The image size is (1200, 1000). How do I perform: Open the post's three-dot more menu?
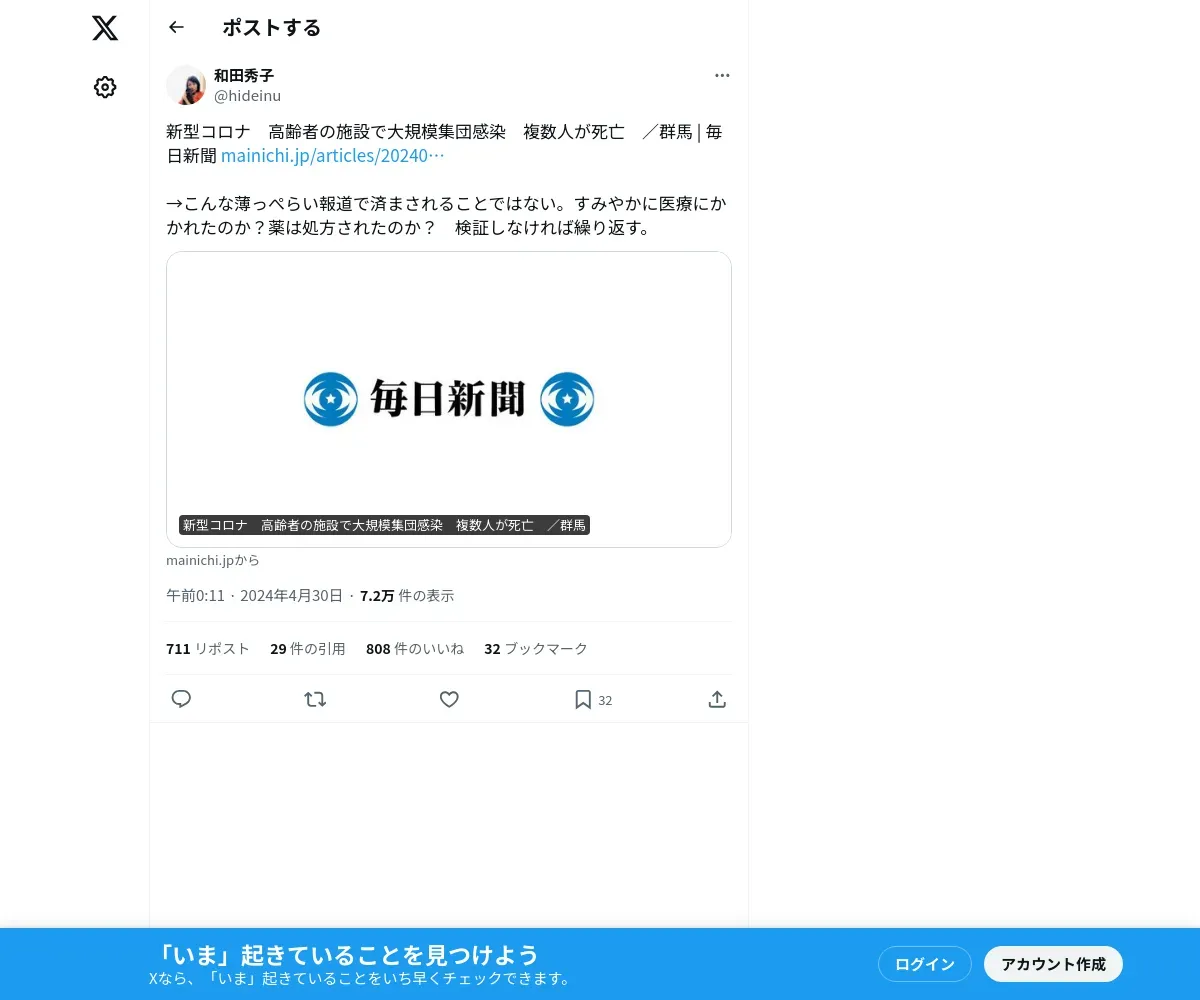tap(722, 75)
